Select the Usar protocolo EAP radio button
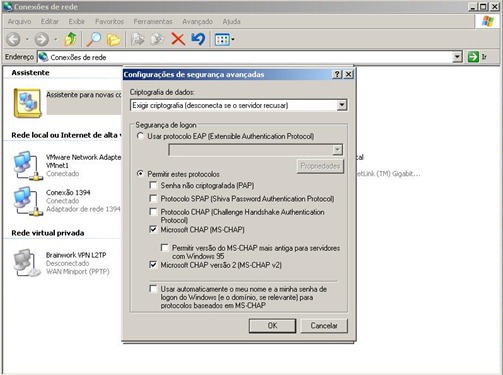Viewport: 503px width, 375px height. pyautogui.click(x=140, y=136)
